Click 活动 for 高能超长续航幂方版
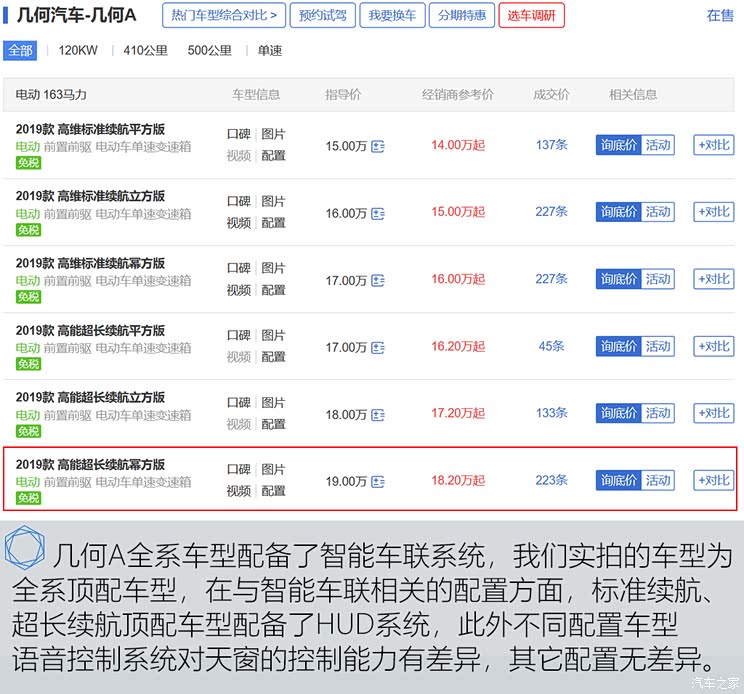This screenshot has height=694, width=744. click(x=658, y=481)
